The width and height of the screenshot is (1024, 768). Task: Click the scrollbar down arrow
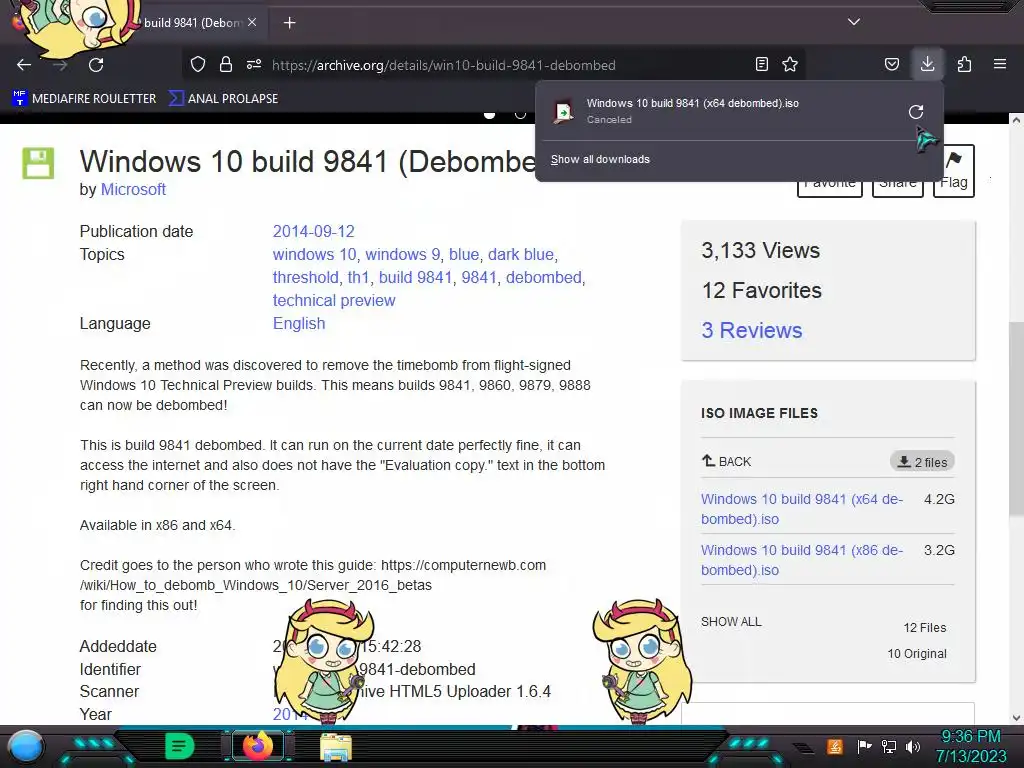pyautogui.click(x=1016, y=718)
